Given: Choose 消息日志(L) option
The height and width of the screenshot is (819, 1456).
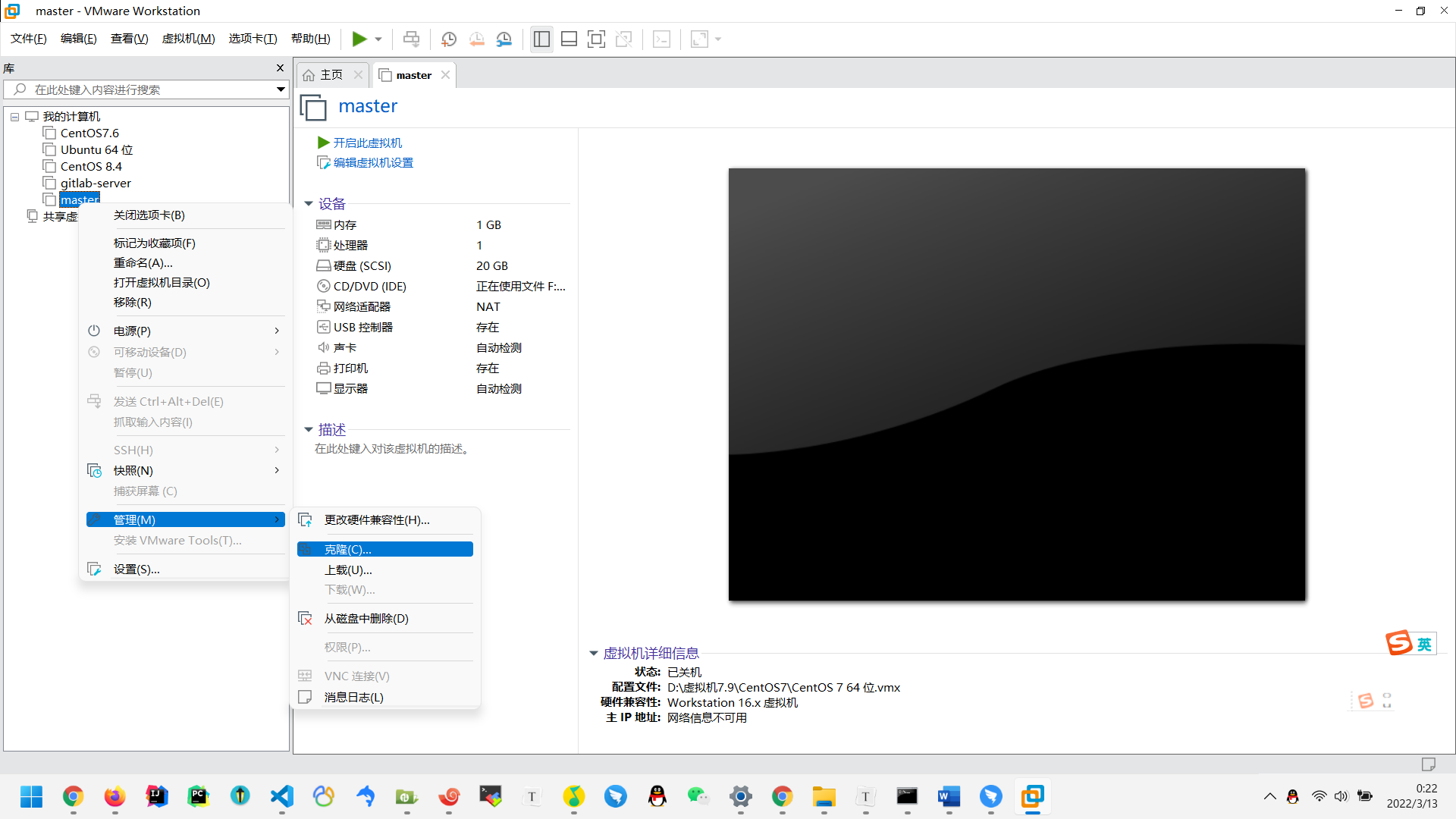Looking at the screenshot, I should click(x=385, y=698).
